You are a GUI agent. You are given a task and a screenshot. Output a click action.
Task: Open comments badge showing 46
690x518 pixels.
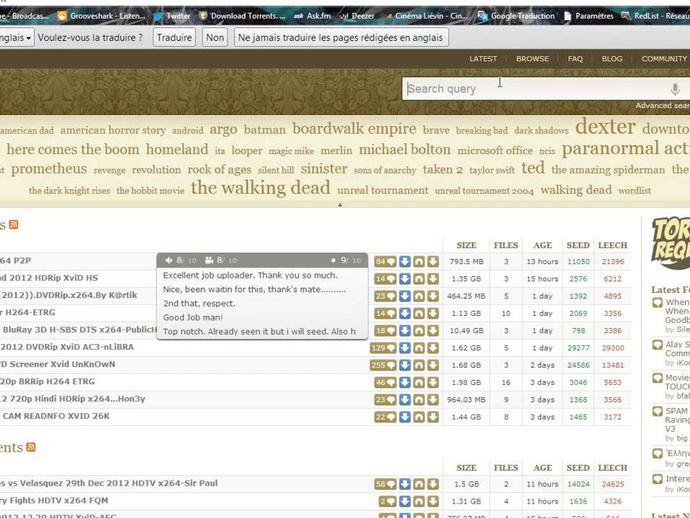(385, 382)
